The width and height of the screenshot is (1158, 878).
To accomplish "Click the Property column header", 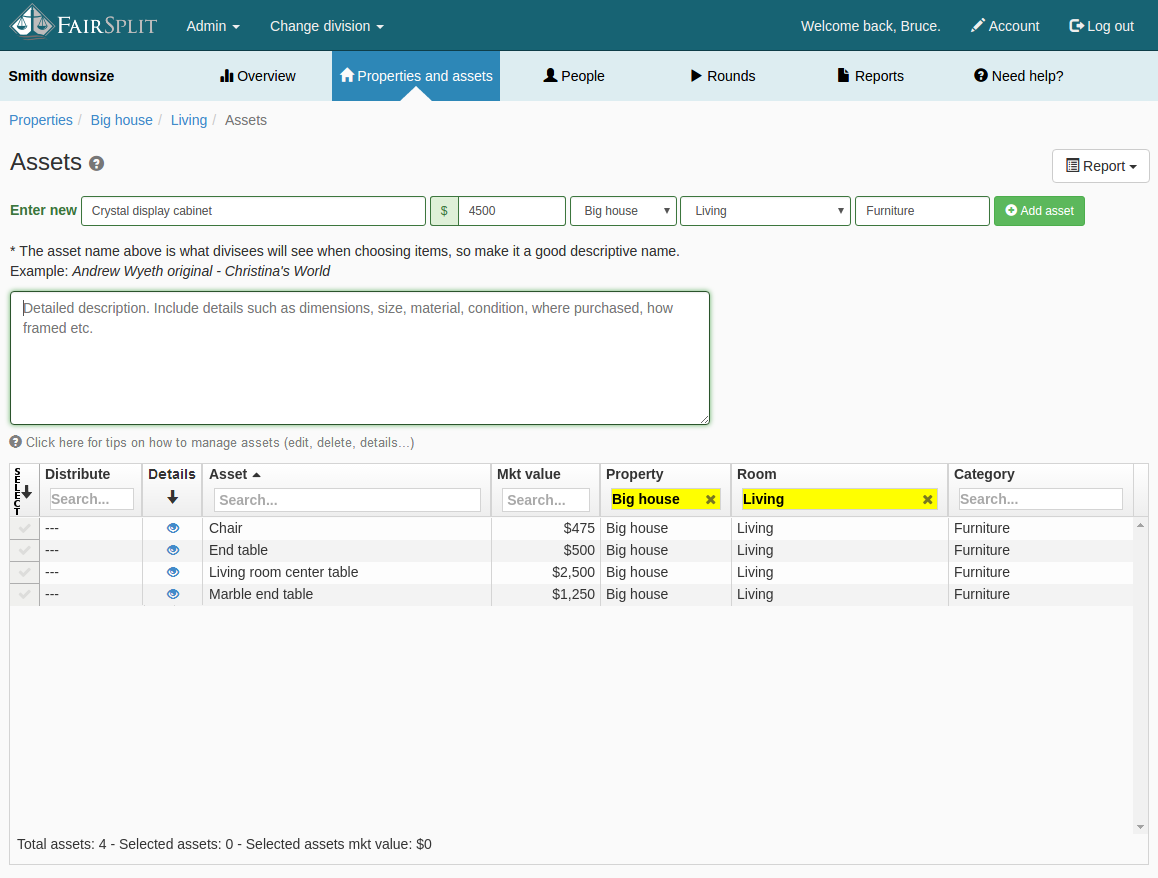I will pos(634,474).
